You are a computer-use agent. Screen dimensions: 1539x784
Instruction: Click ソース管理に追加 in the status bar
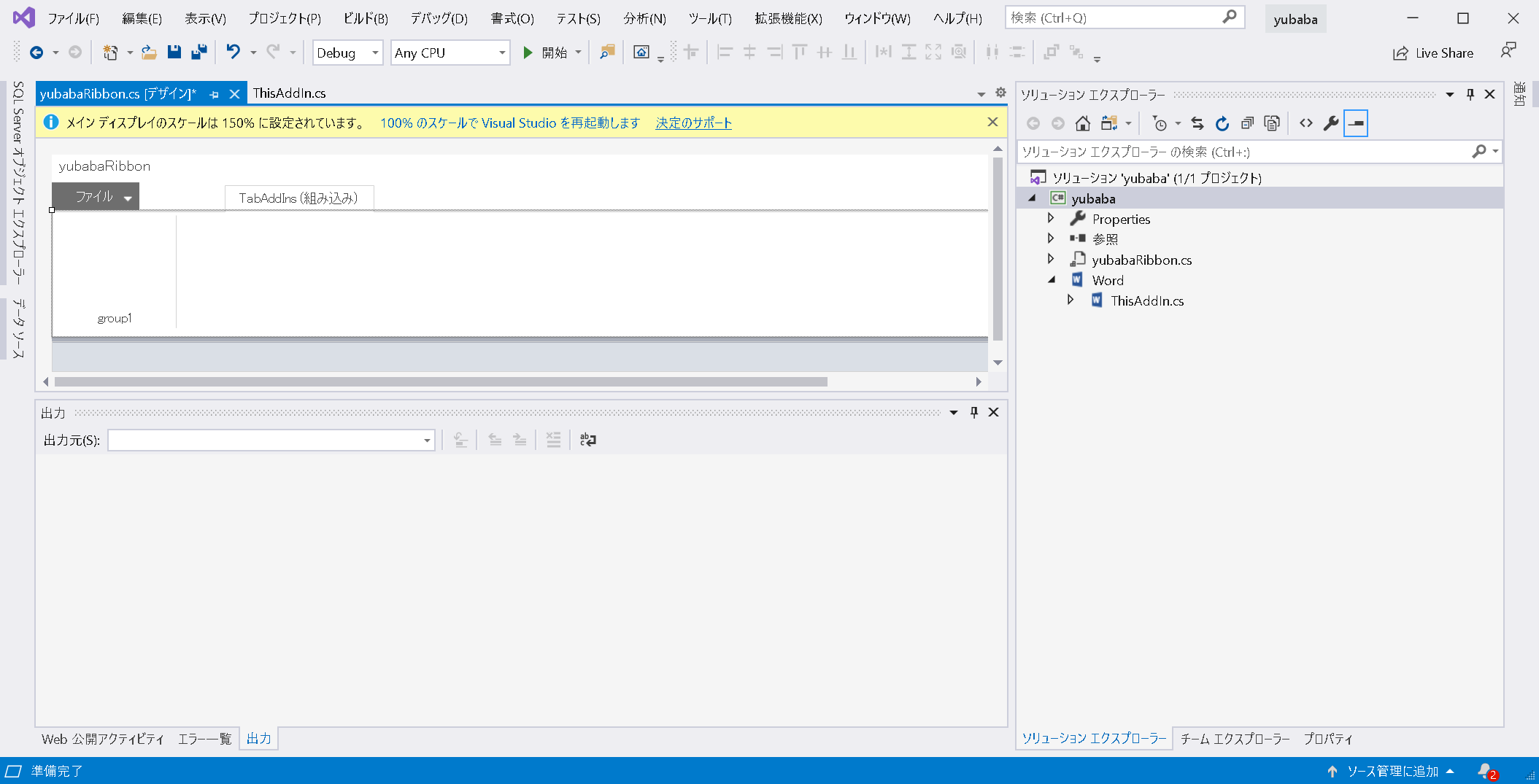(x=1392, y=771)
